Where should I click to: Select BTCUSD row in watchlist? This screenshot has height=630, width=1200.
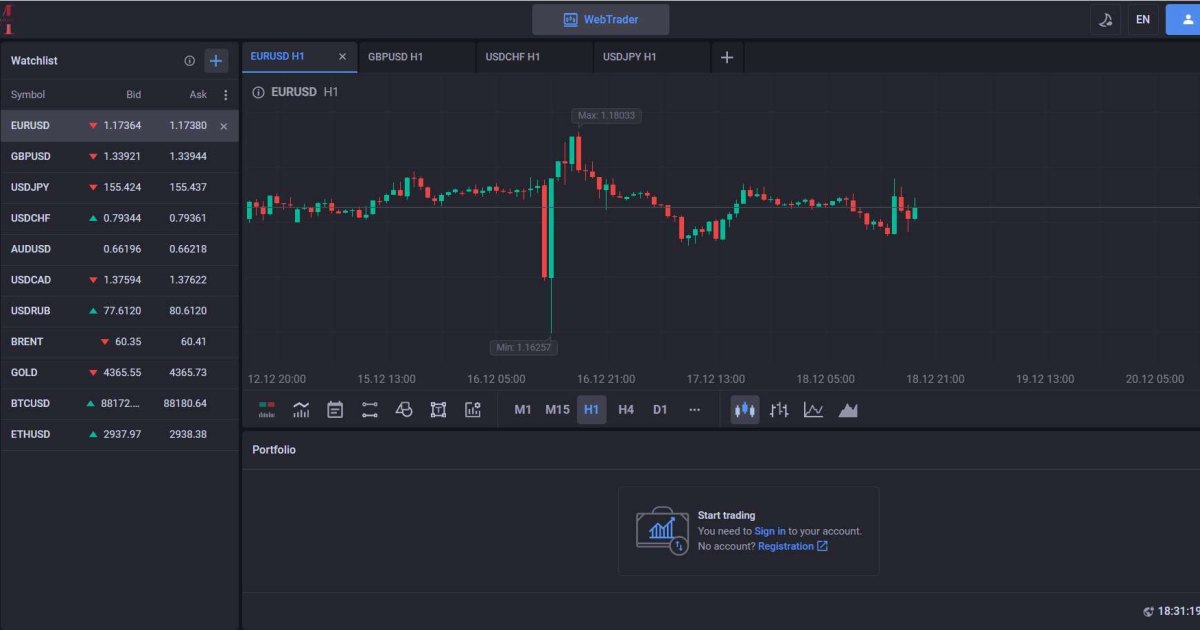click(120, 404)
